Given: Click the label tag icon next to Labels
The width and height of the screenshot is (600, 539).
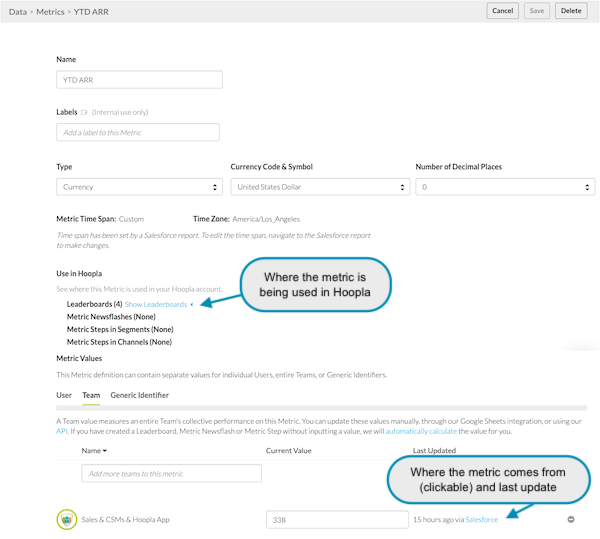Looking at the screenshot, I should [84, 112].
